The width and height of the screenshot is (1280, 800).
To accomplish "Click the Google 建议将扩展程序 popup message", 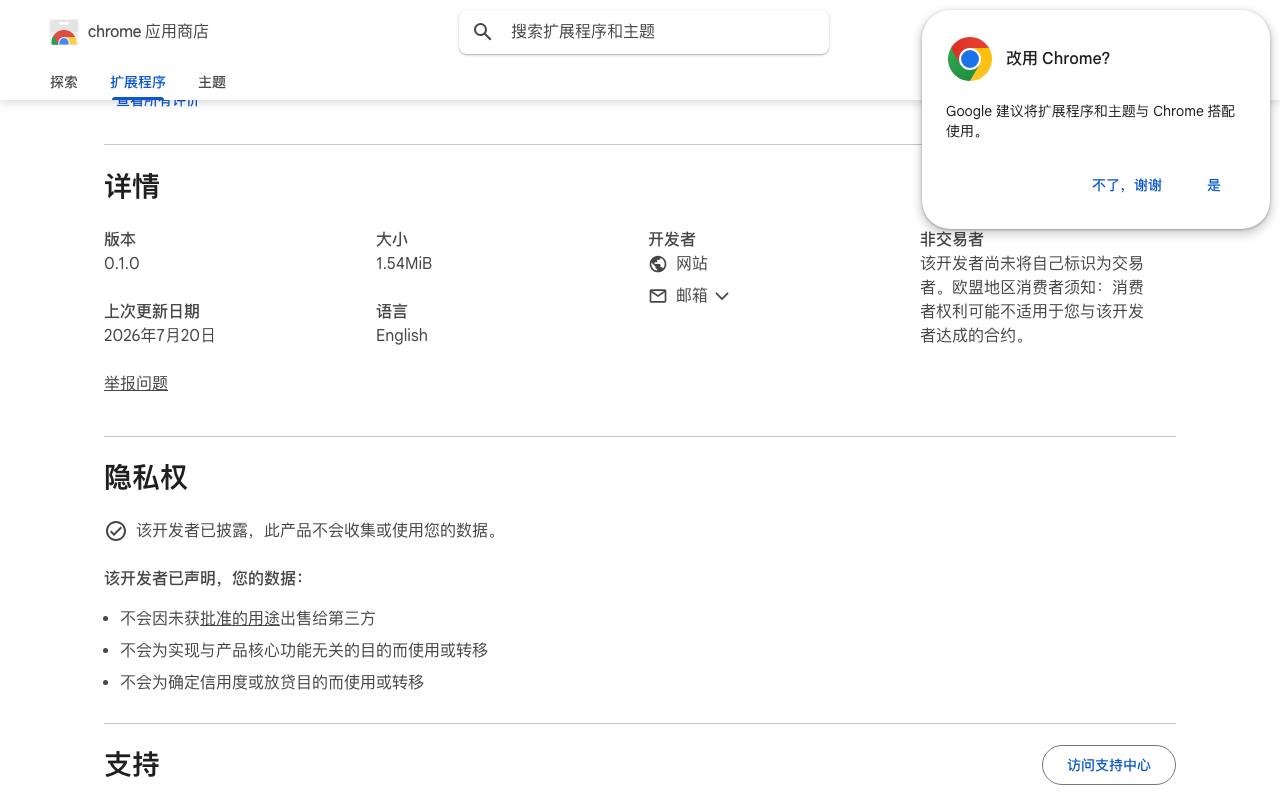I will pos(1091,121).
